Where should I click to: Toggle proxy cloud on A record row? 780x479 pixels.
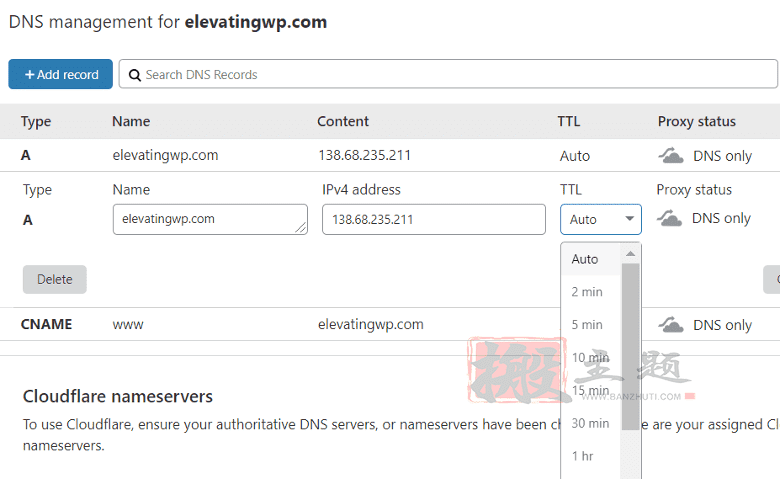(x=671, y=156)
